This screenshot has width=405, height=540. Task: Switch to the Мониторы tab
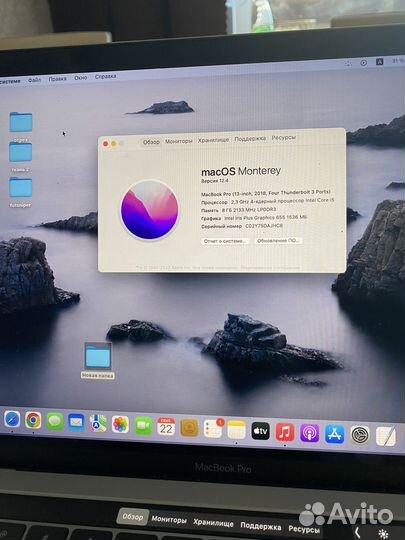pos(178,141)
